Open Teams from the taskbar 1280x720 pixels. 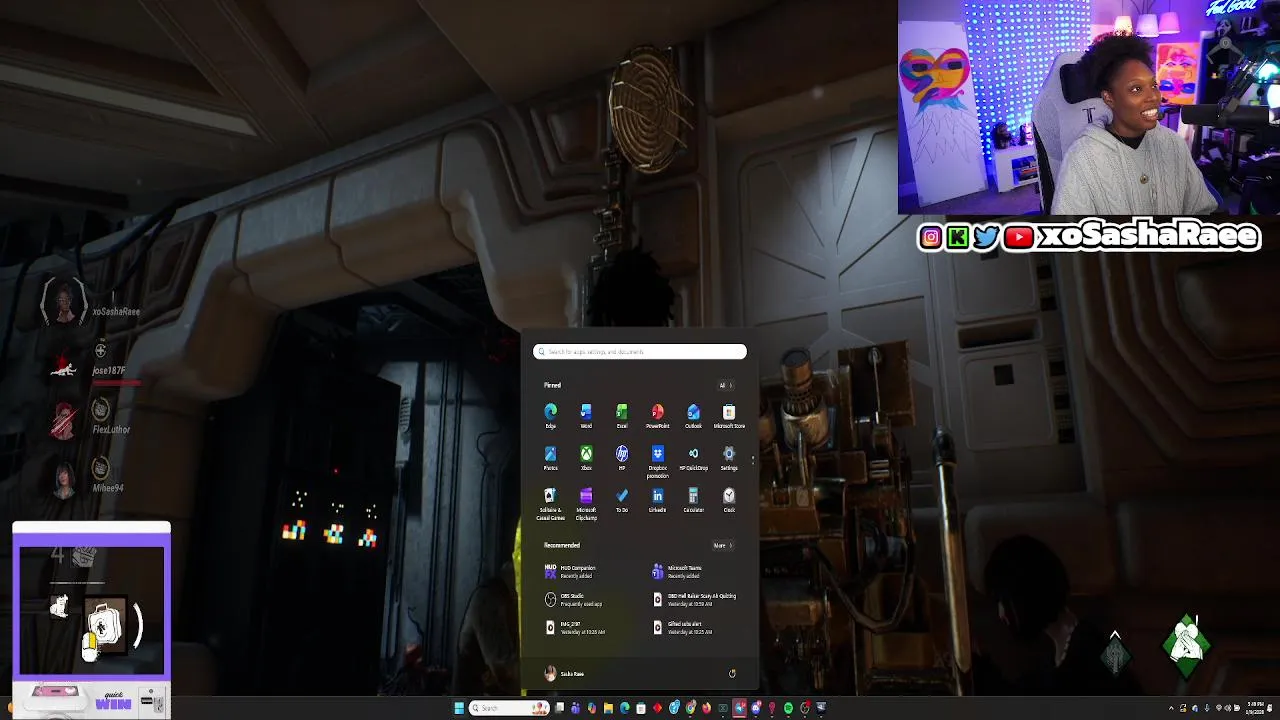pos(576,708)
